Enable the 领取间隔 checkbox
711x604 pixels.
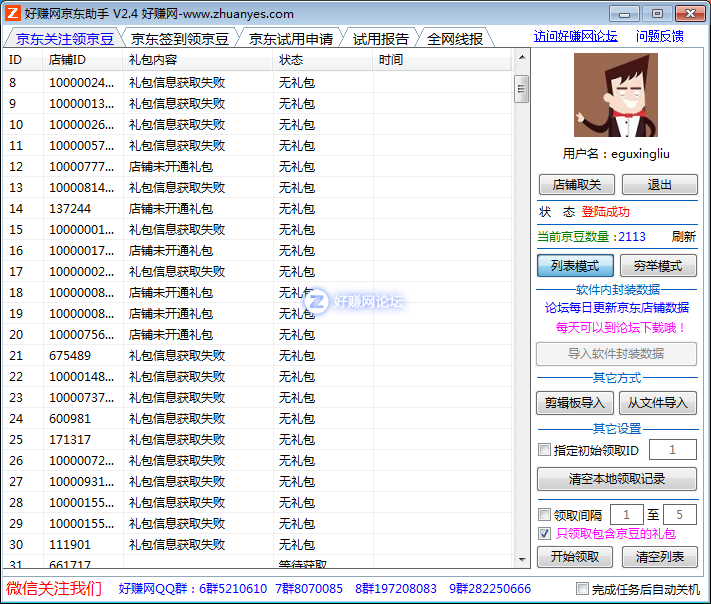[544, 515]
